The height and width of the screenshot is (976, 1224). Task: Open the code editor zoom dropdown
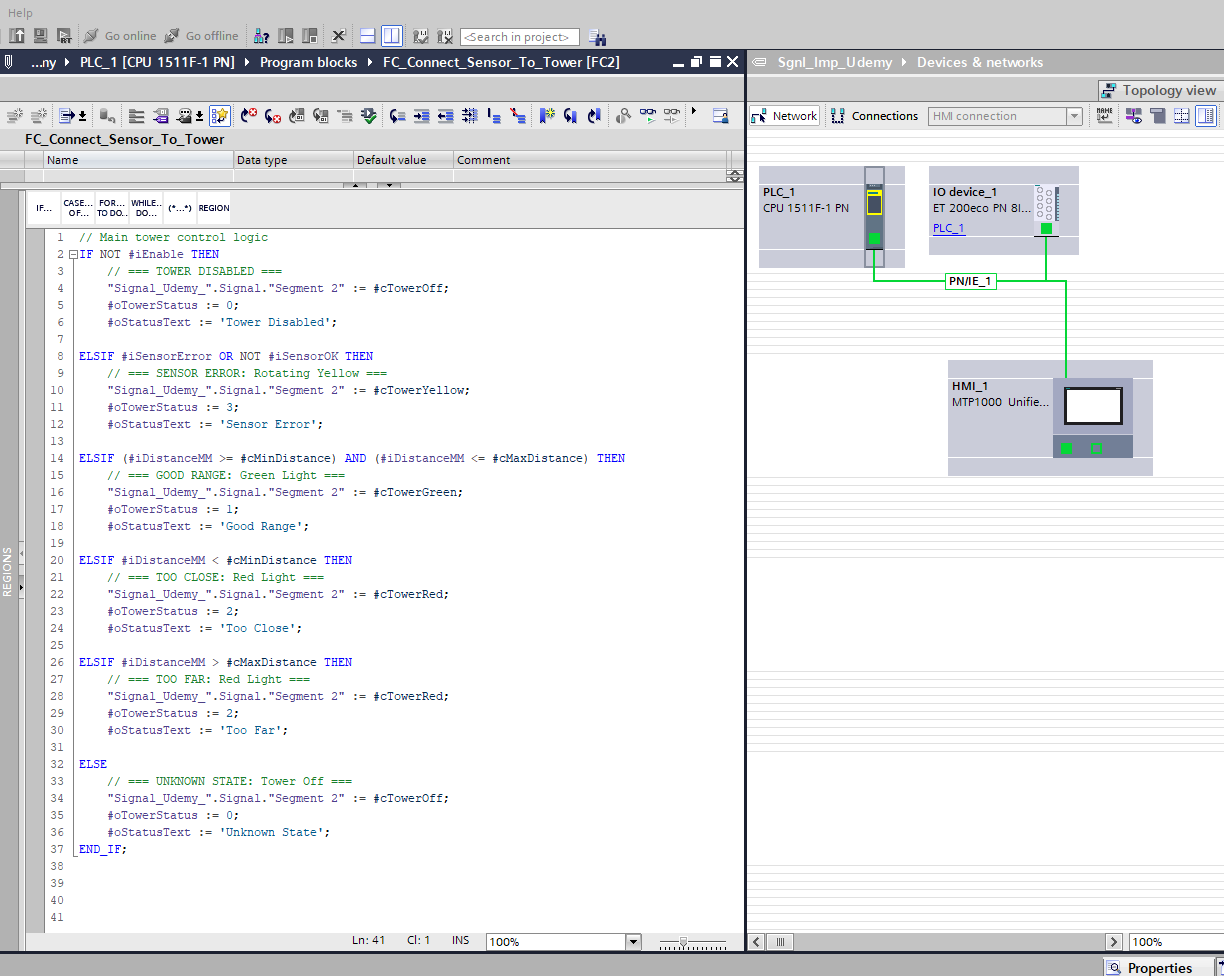tap(632, 942)
